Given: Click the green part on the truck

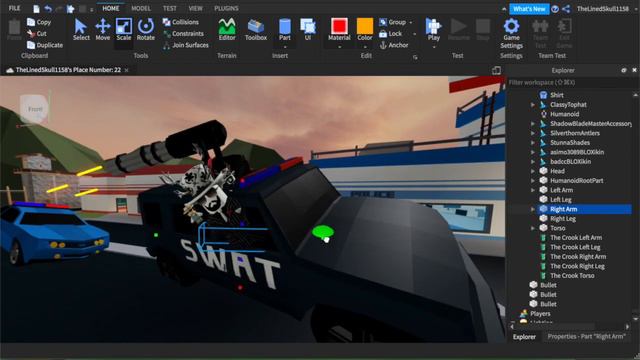Looking at the screenshot, I should (x=322, y=232).
